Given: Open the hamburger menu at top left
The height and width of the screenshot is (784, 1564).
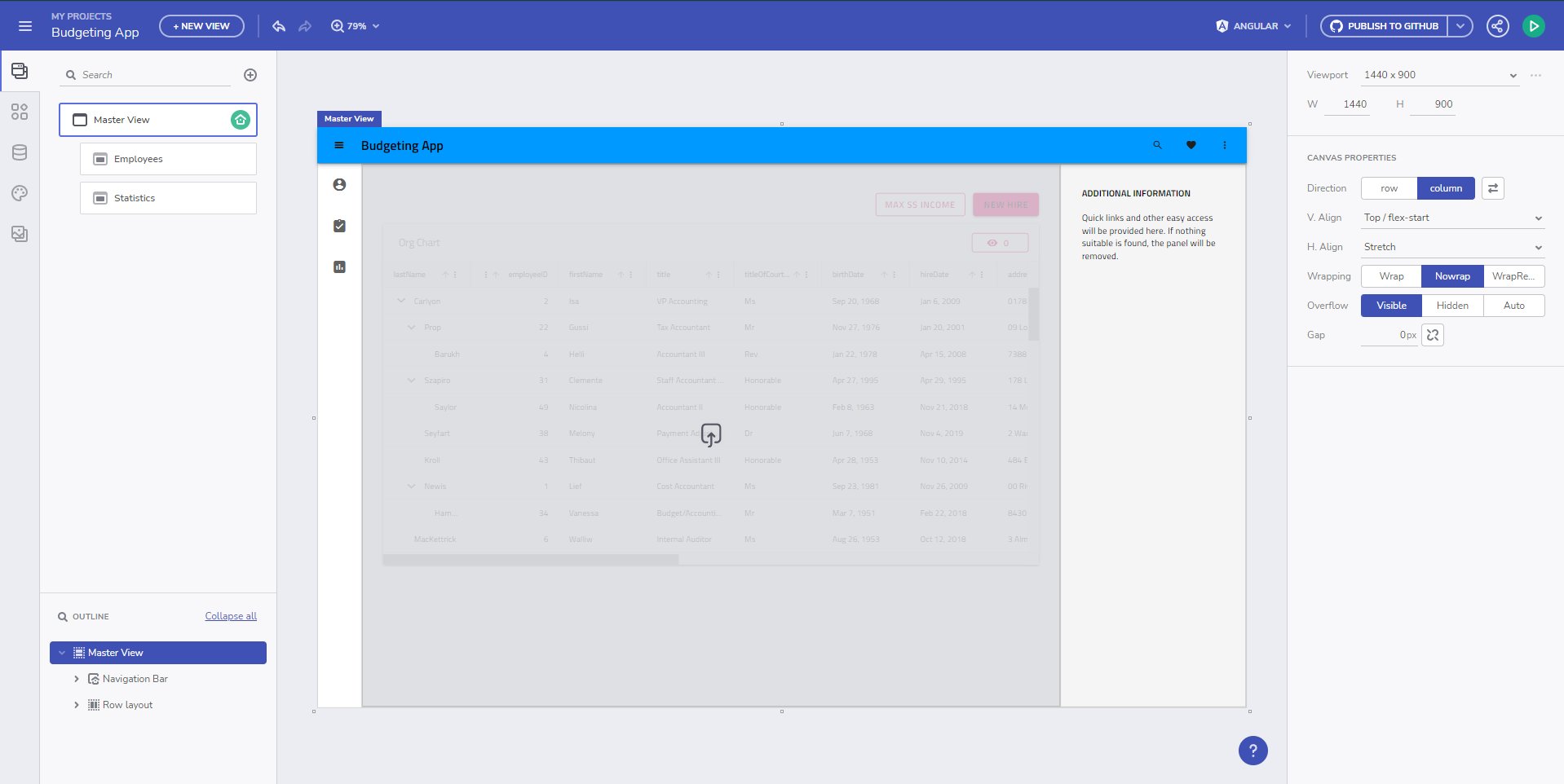Looking at the screenshot, I should [x=25, y=26].
